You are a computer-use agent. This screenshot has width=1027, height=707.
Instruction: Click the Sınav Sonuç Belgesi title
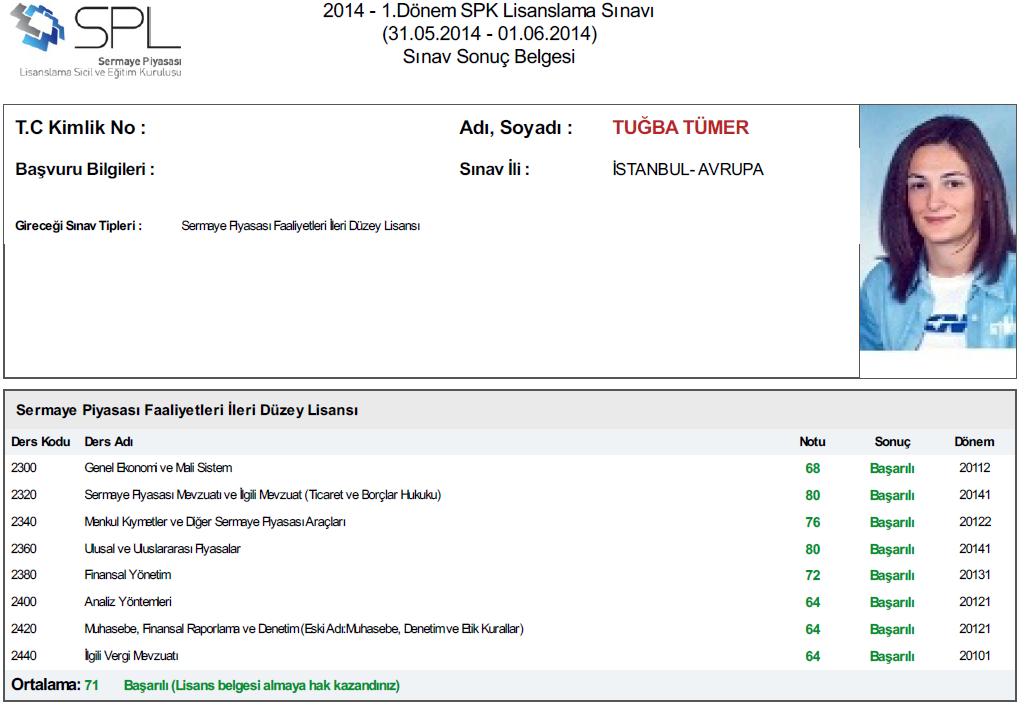coord(489,56)
